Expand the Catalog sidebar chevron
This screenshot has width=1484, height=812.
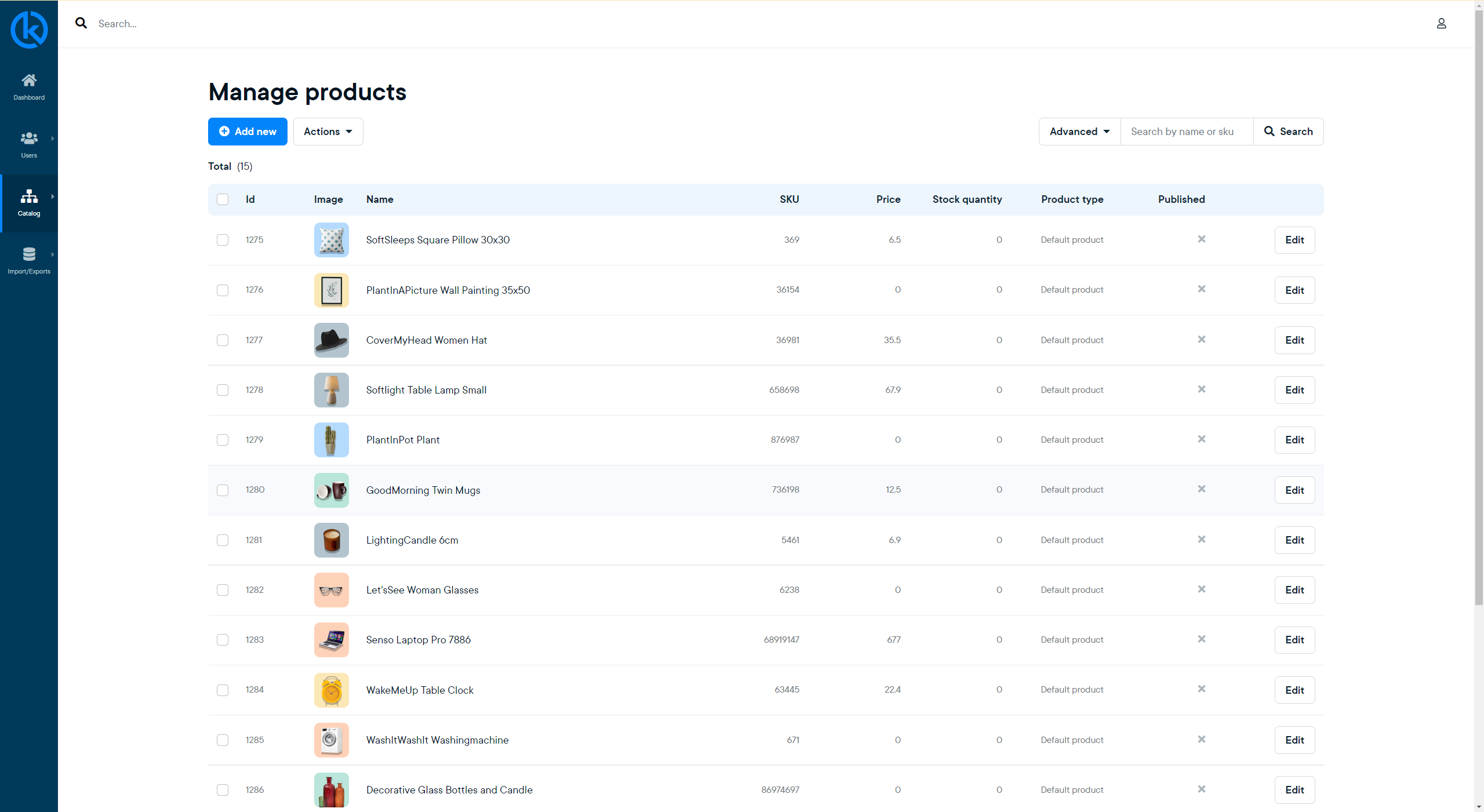[53, 196]
